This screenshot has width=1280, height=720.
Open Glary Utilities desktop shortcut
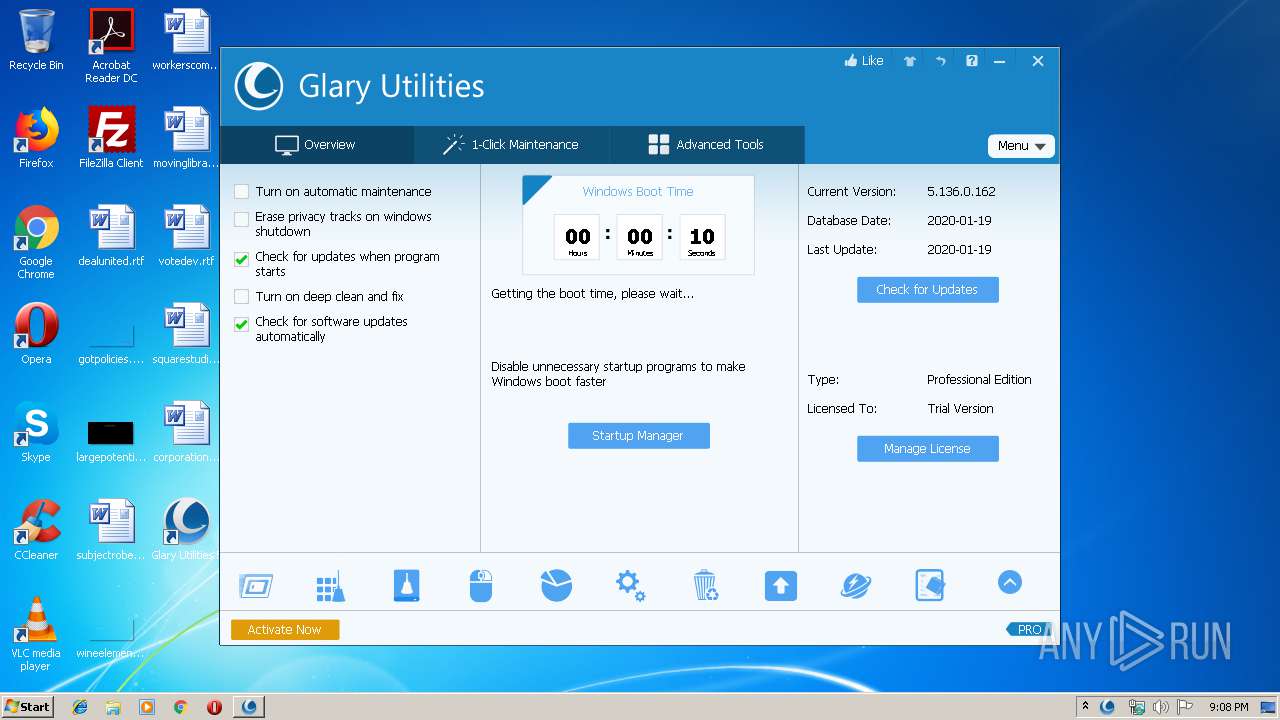186,530
